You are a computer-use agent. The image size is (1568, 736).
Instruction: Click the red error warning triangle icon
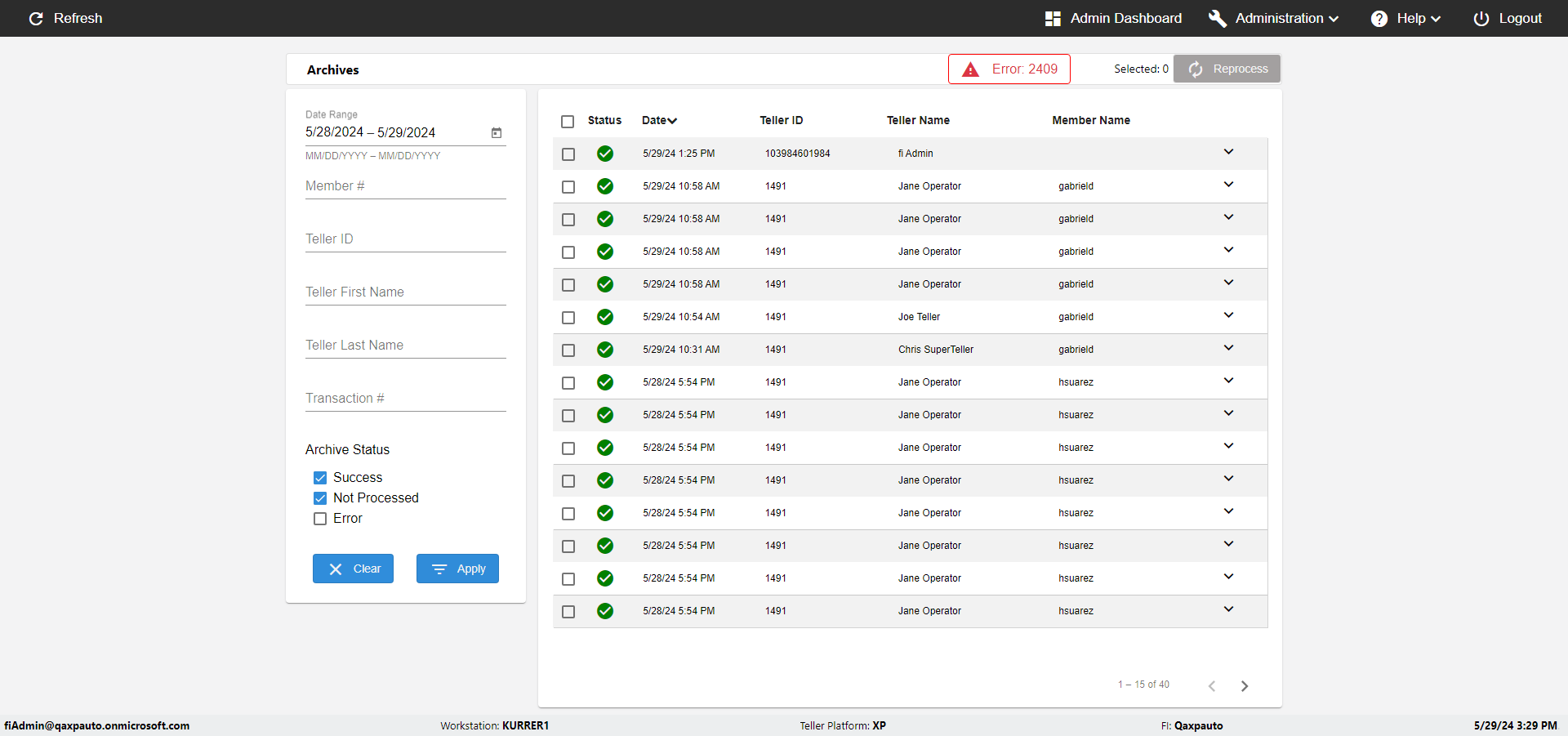click(x=970, y=69)
